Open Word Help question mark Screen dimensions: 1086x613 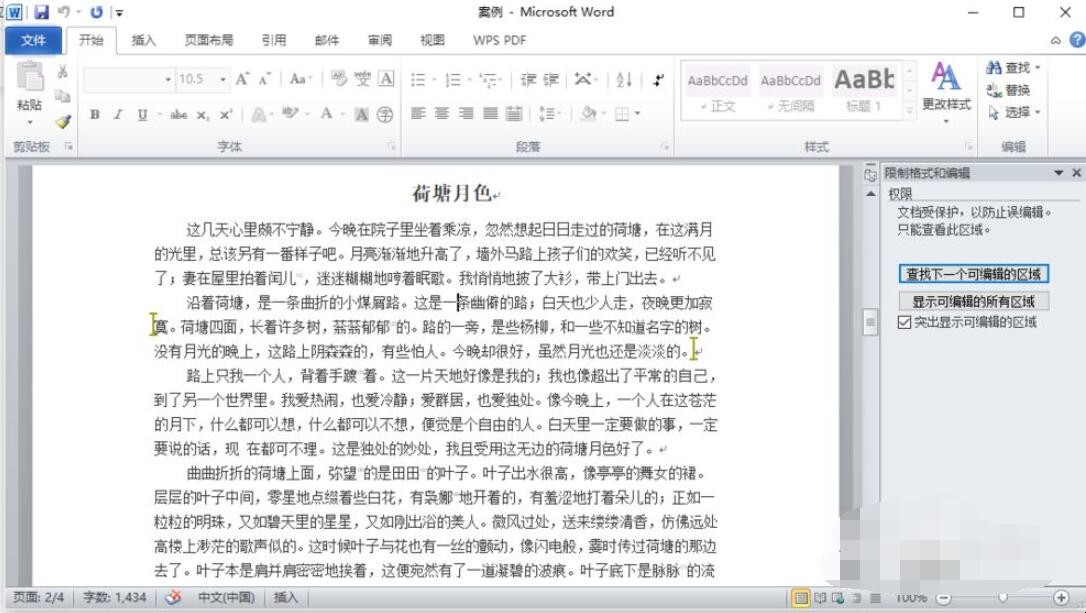point(1077,40)
